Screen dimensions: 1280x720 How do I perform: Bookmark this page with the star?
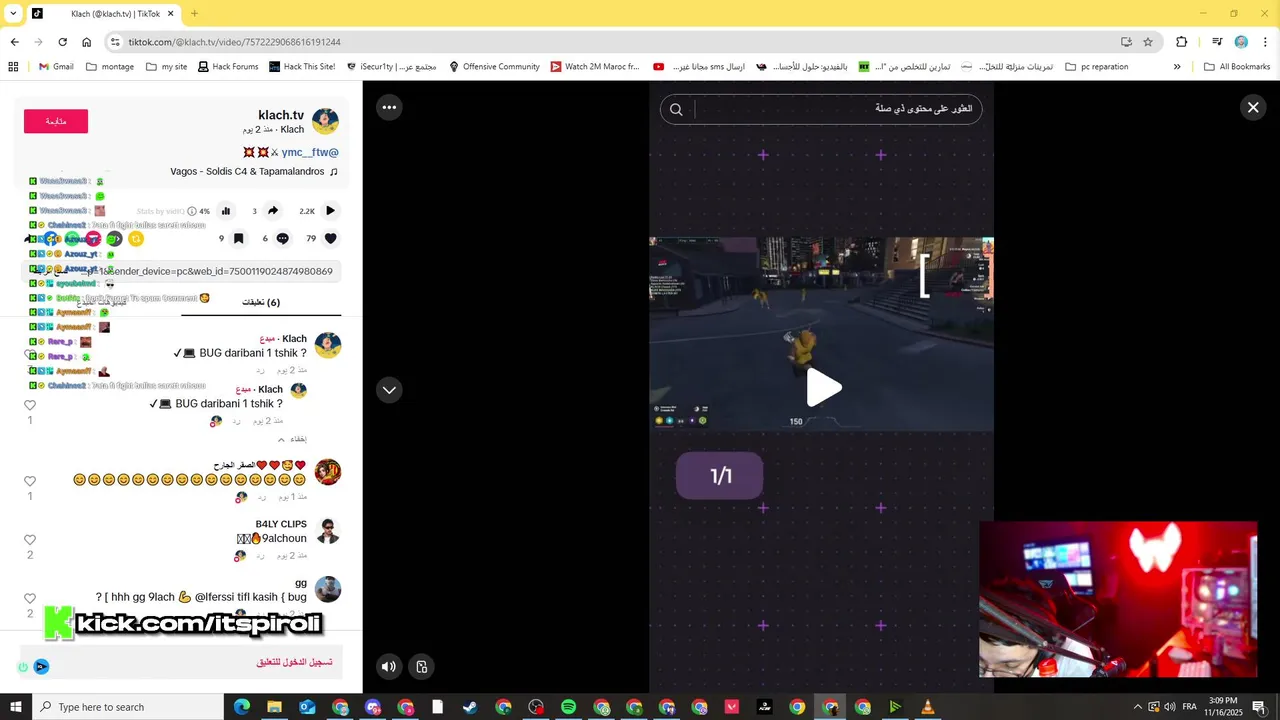tap(1148, 42)
